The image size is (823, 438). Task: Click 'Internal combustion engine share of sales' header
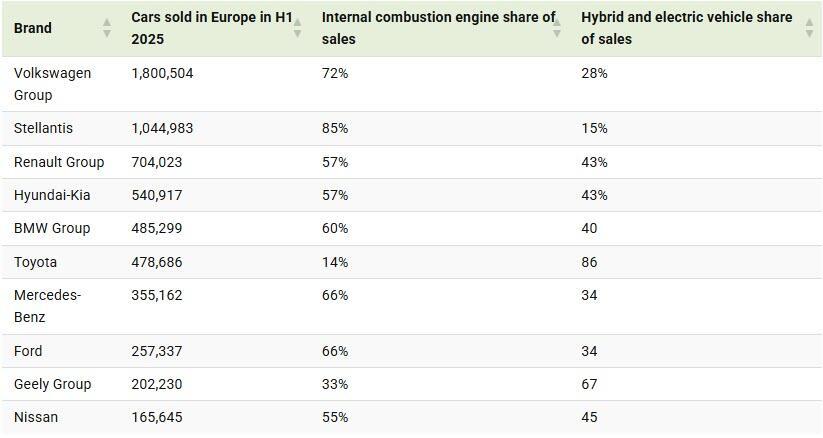pyautogui.click(x=437, y=28)
